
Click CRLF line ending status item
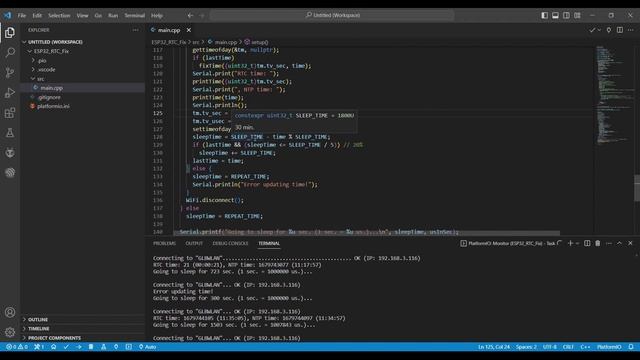[x=568, y=347]
